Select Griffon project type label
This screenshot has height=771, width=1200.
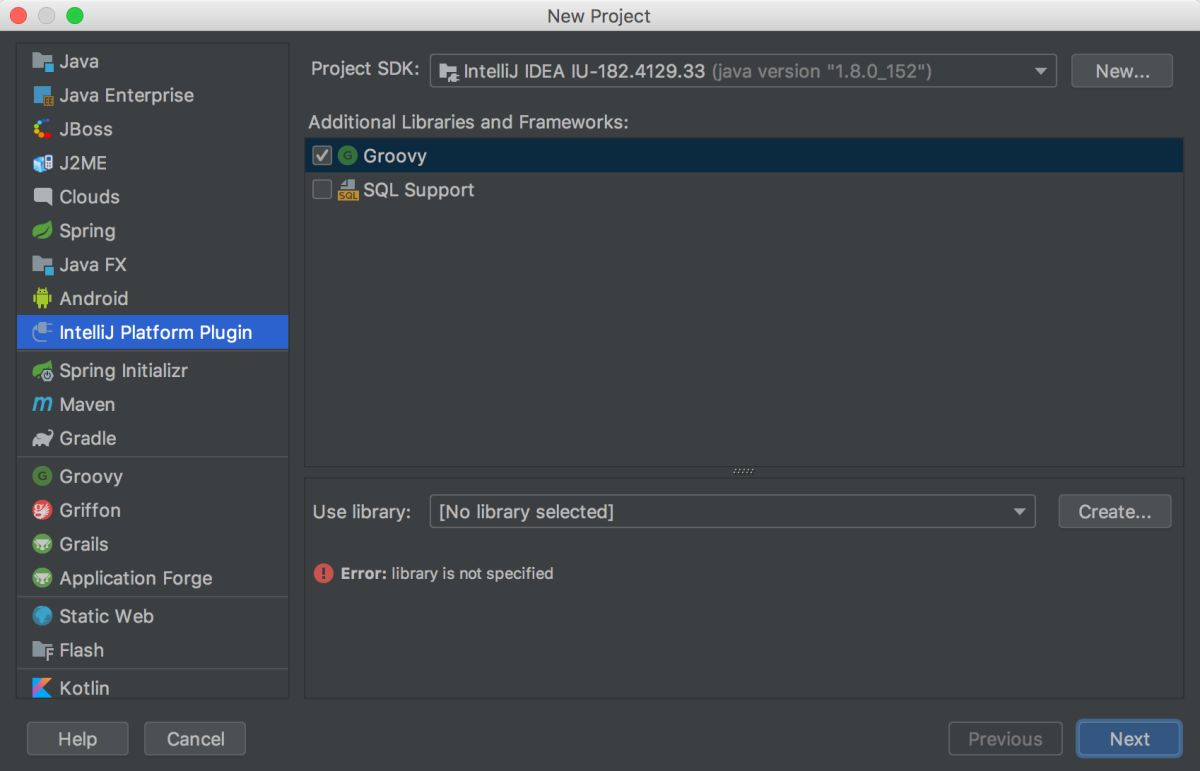(x=90, y=510)
